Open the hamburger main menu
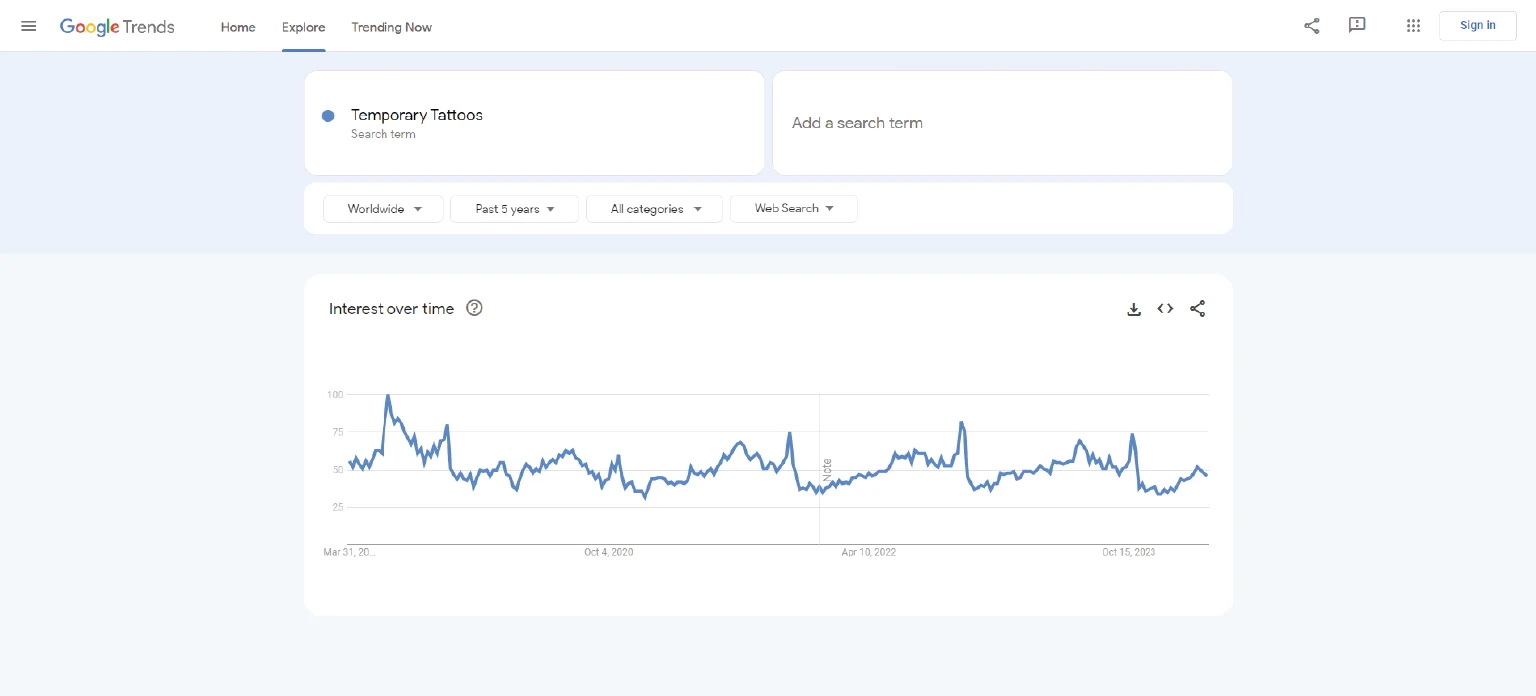This screenshot has width=1536, height=696. pyautogui.click(x=28, y=26)
